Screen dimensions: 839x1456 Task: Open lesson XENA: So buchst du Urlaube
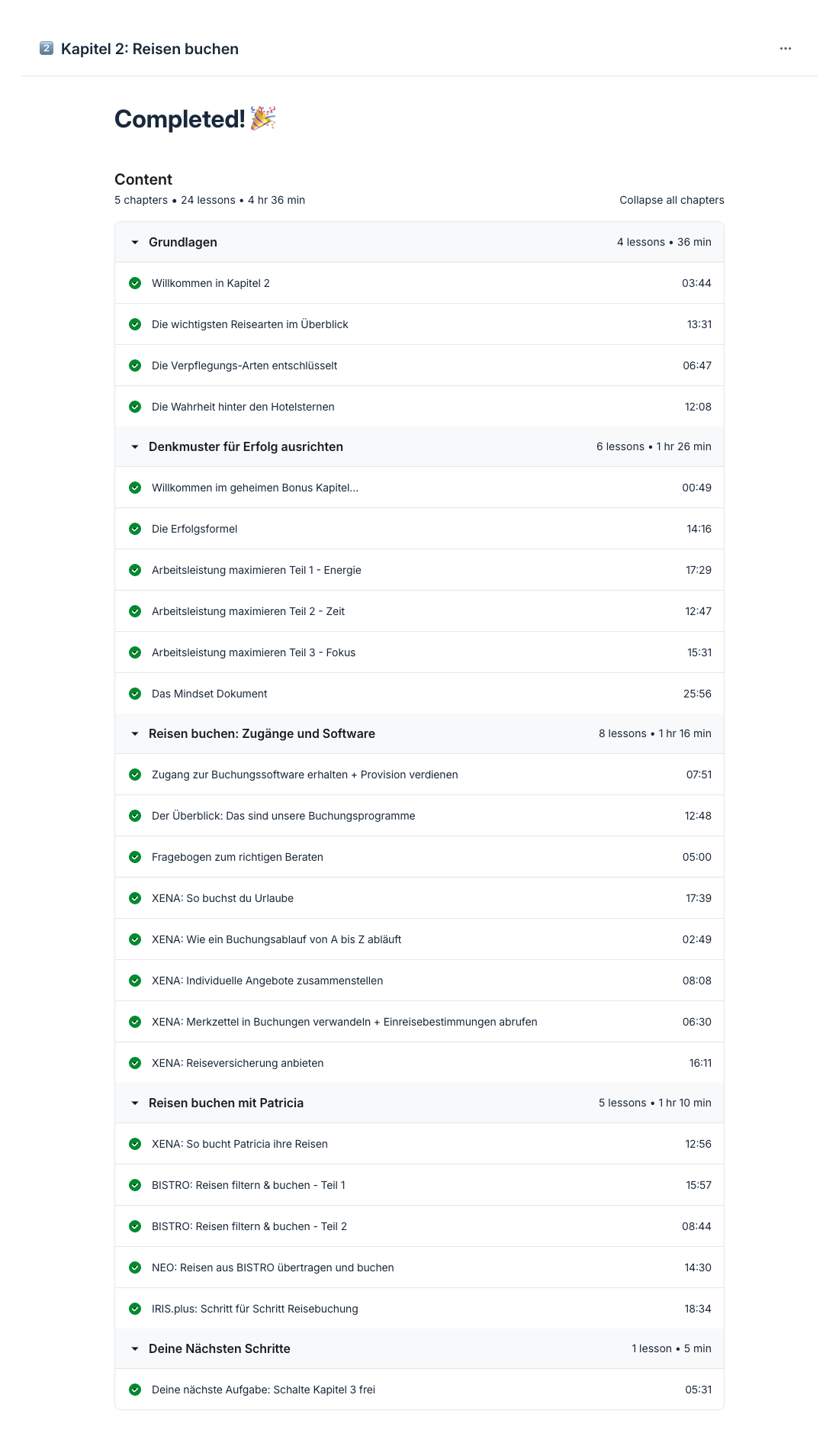(419, 898)
